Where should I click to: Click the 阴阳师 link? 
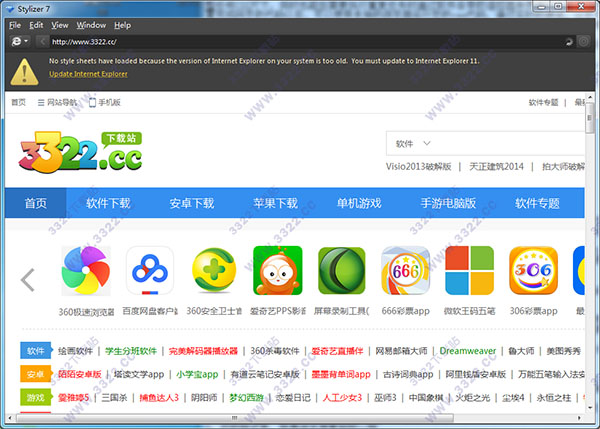(204, 398)
